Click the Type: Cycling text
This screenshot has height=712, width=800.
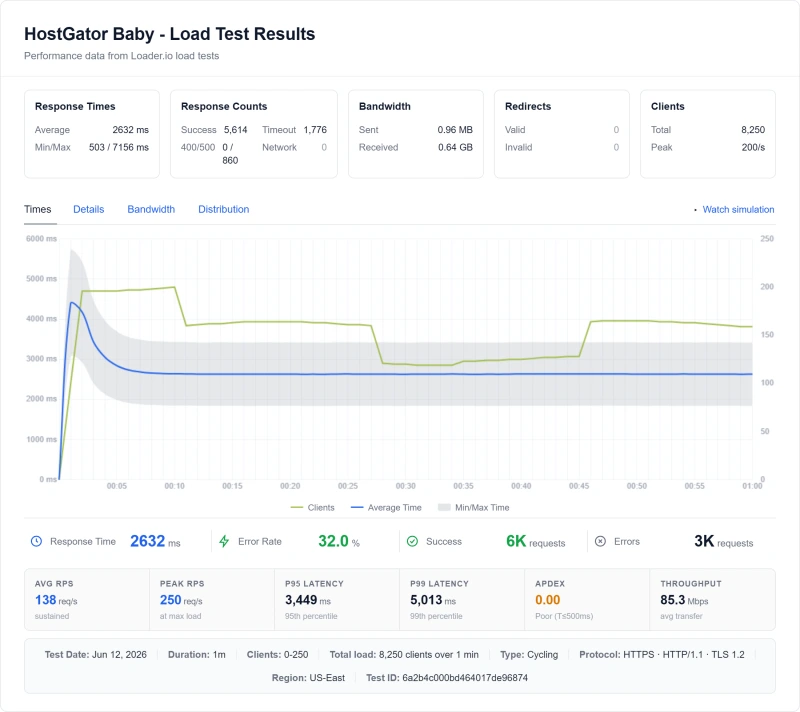529,654
